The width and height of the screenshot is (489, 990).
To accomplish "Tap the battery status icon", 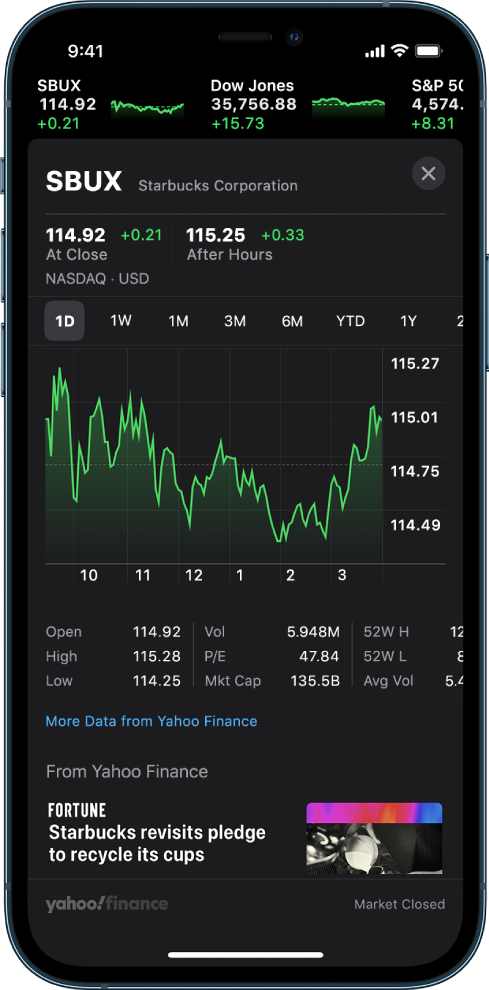I will point(428,51).
